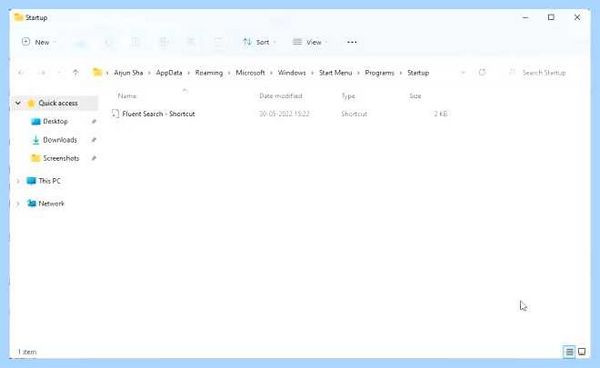Sort by the Size column header
This screenshot has width=600, height=368.
415,96
